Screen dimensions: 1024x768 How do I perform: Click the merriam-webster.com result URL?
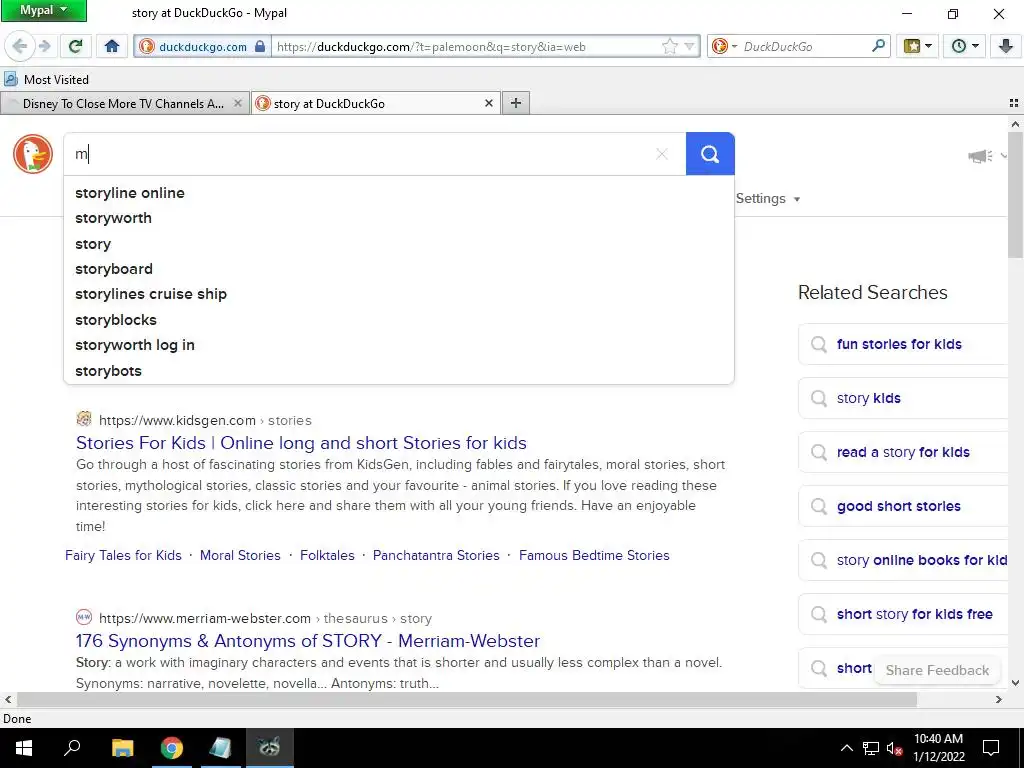(265, 618)
